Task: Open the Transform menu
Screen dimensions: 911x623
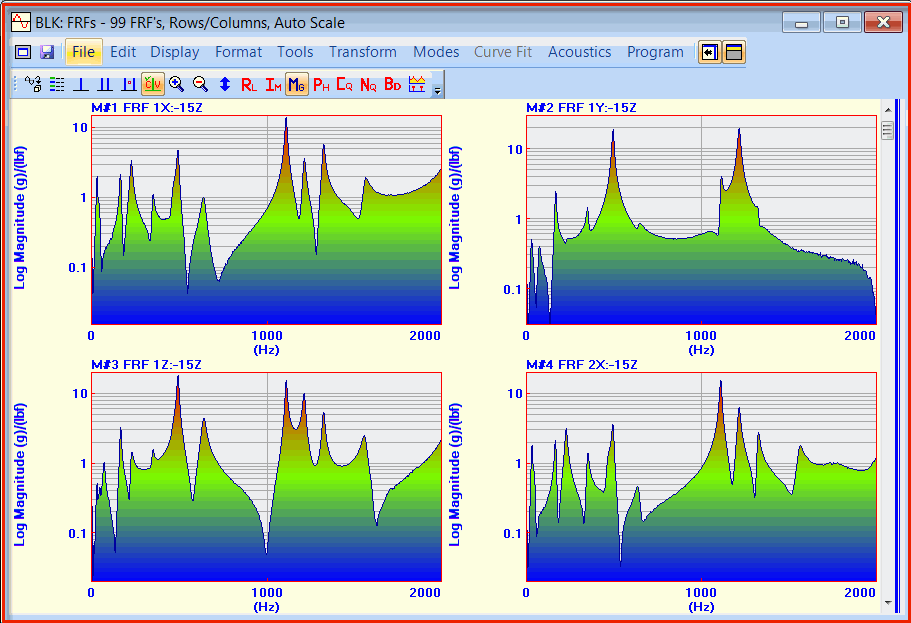Action: tap(363, 52)
